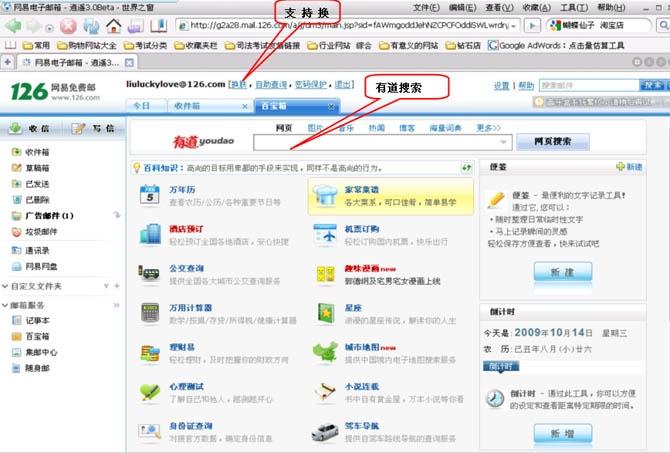Open 身份证查询 ID lookup icon
Screen dimensions: 670x453
tap(150, 432)
